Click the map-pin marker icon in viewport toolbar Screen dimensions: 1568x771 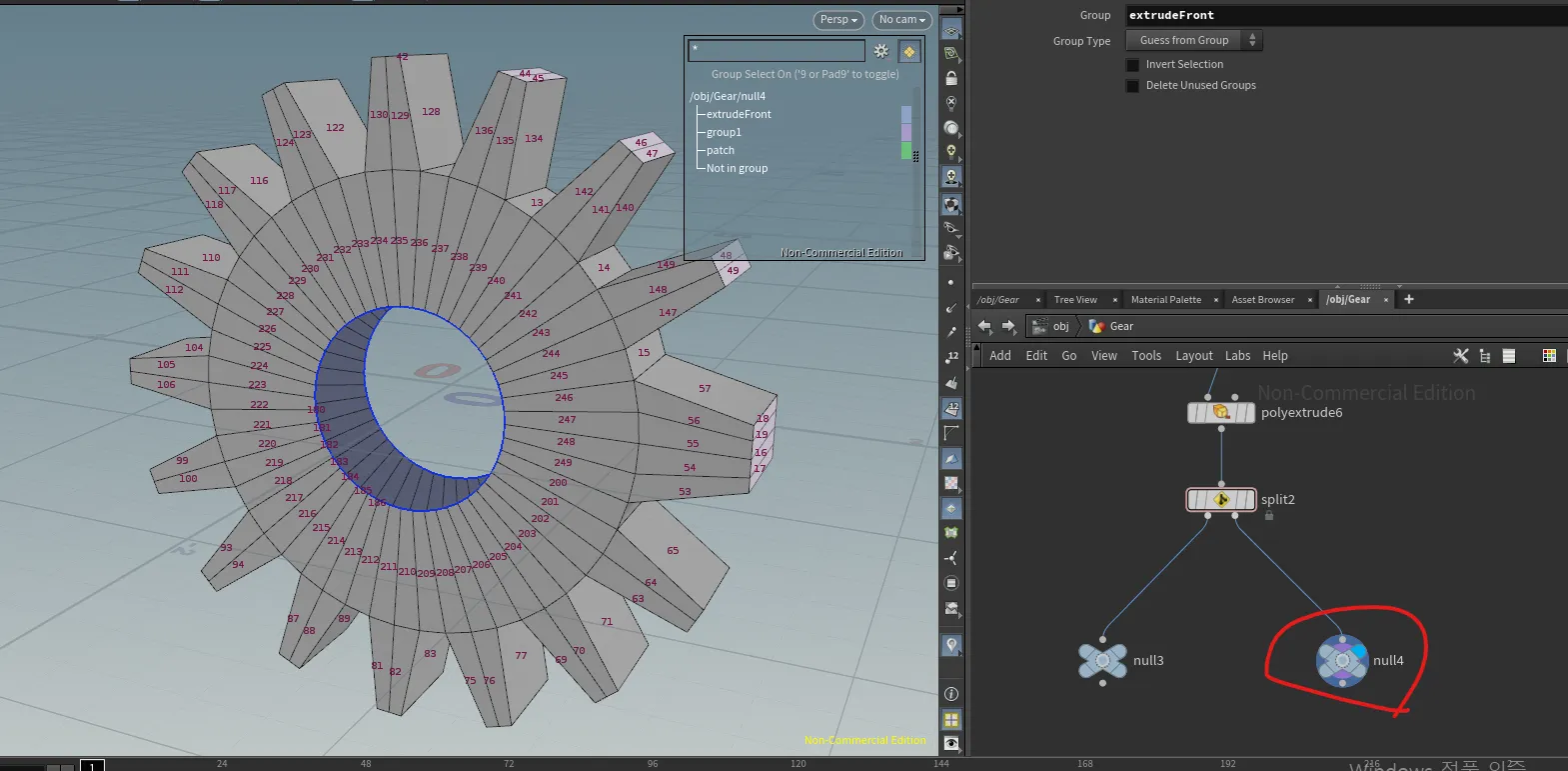coord(951,645)
